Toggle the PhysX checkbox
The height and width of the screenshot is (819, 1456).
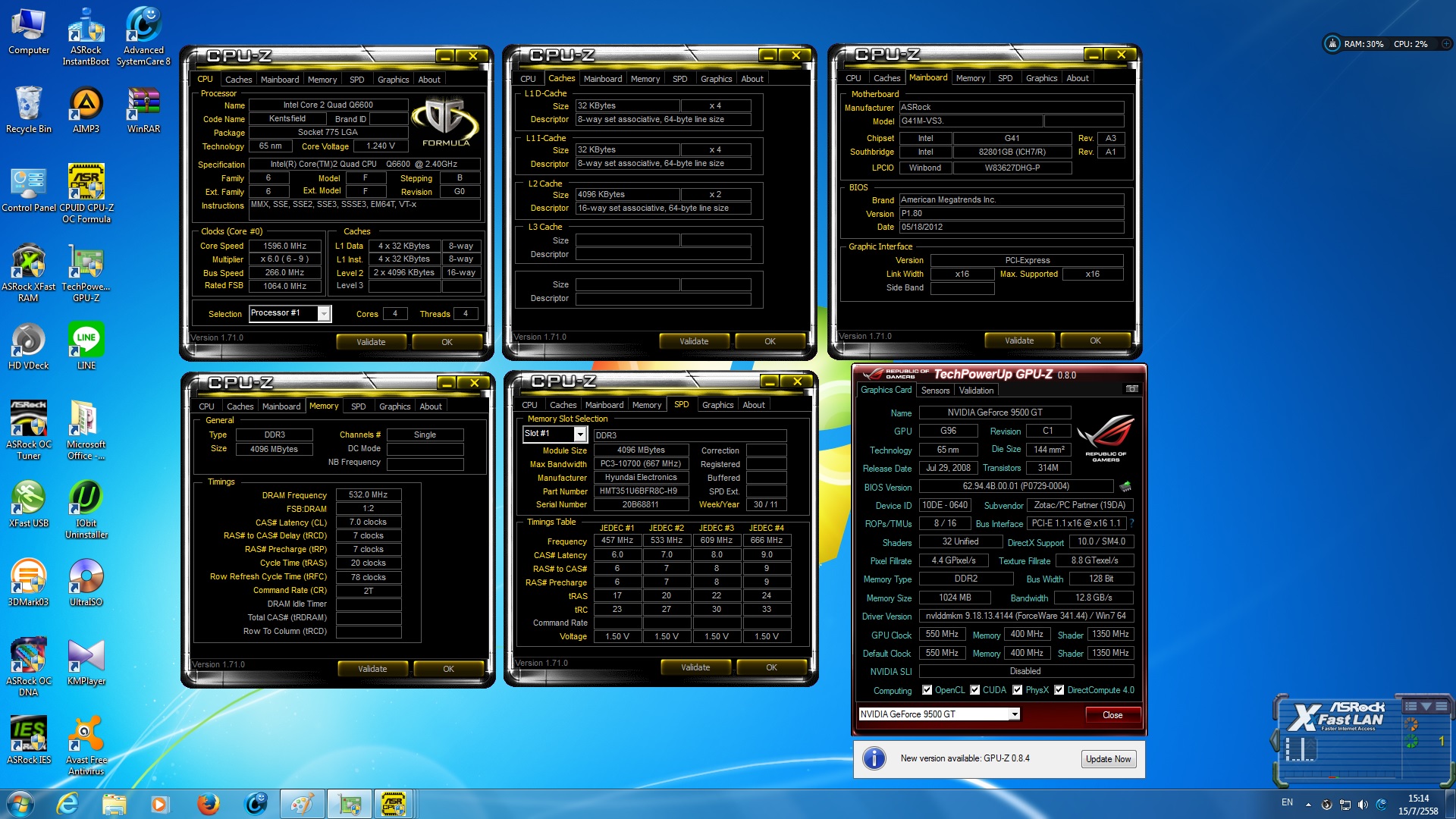1017,690
